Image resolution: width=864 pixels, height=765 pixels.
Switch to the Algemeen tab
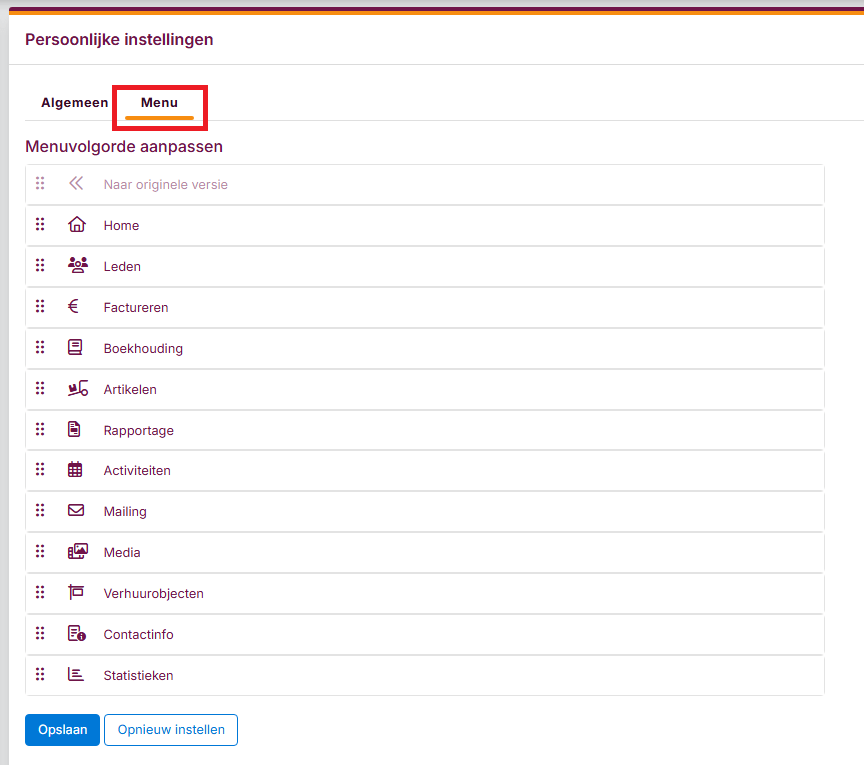74,103
